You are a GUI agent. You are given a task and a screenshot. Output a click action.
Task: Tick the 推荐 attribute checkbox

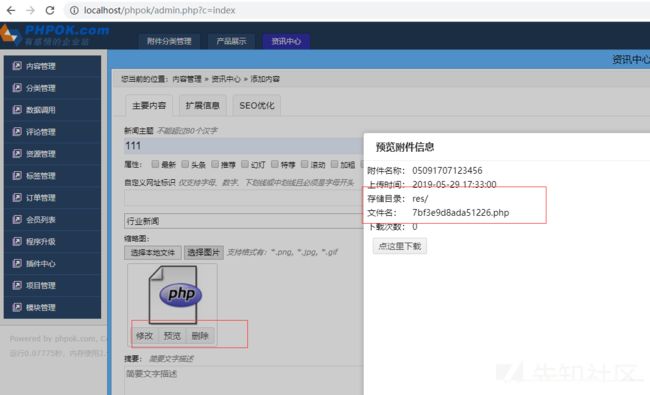click(x=215, y=164)
